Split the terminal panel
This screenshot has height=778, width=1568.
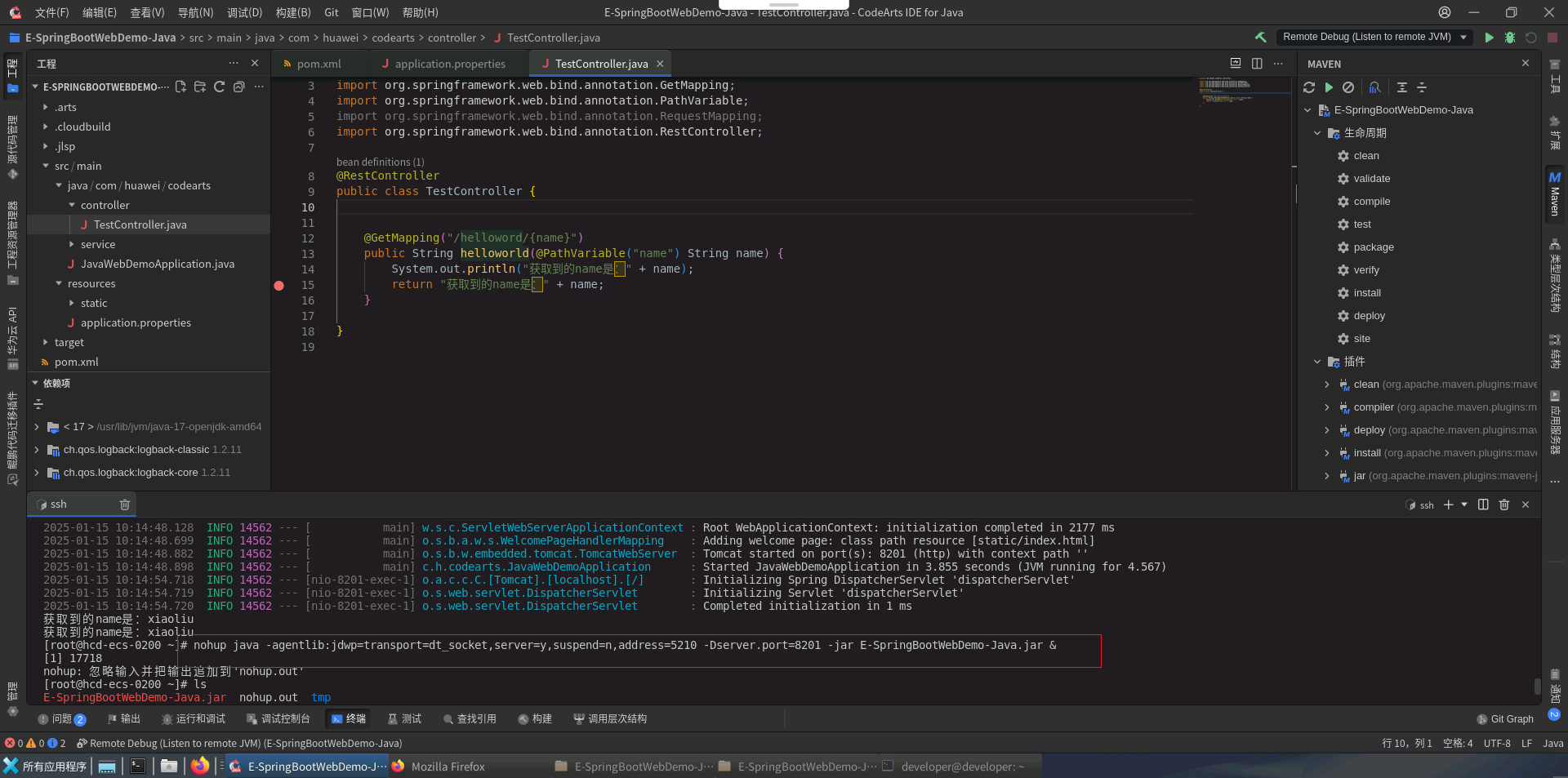(1483, 505)
